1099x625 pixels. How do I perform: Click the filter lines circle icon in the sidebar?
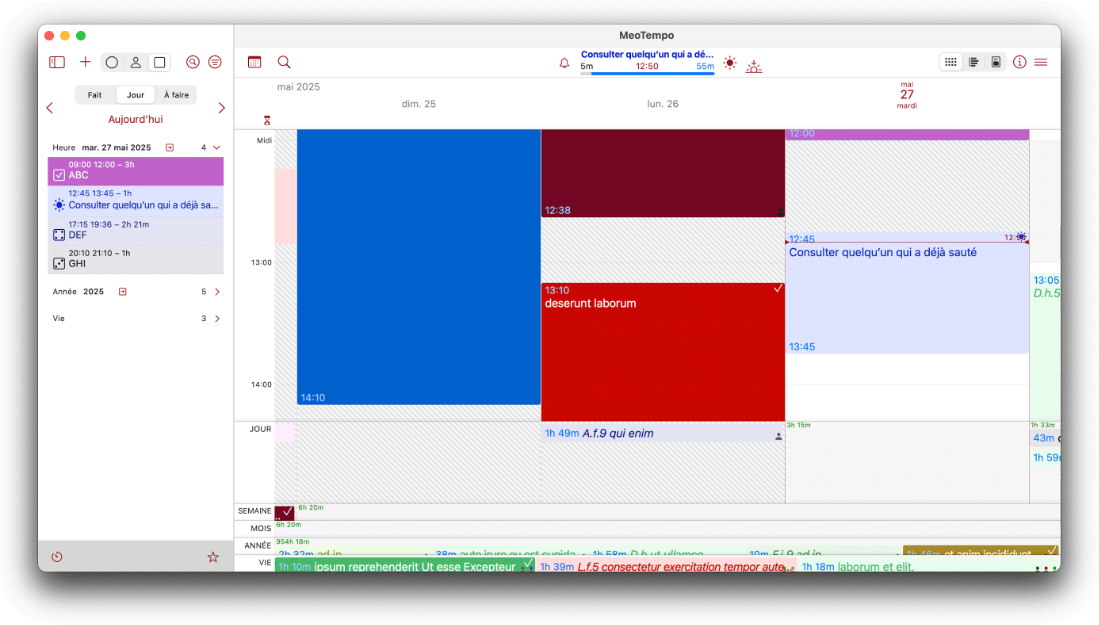215,62
